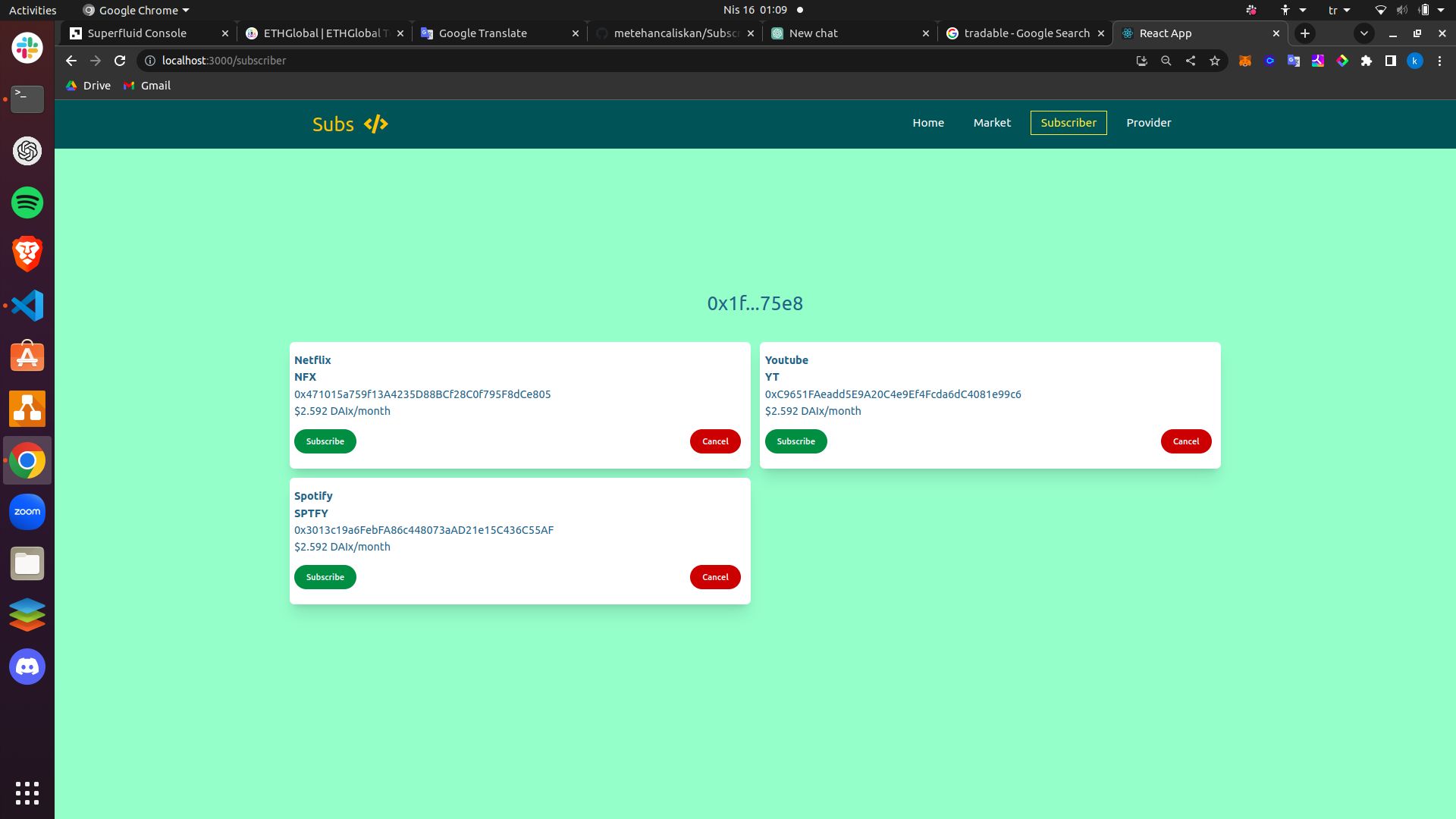Open the orange diagram app in dock
1456x819 pixels.
[x=27, y=409]
